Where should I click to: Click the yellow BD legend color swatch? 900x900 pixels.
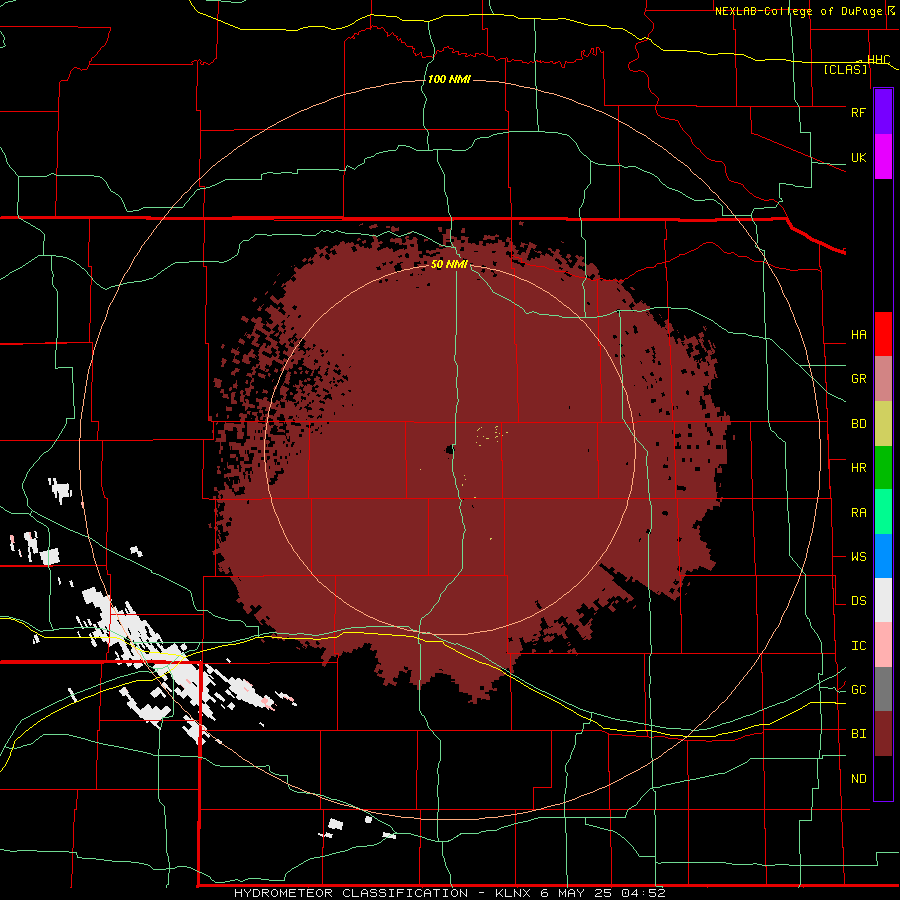point(883,424)
